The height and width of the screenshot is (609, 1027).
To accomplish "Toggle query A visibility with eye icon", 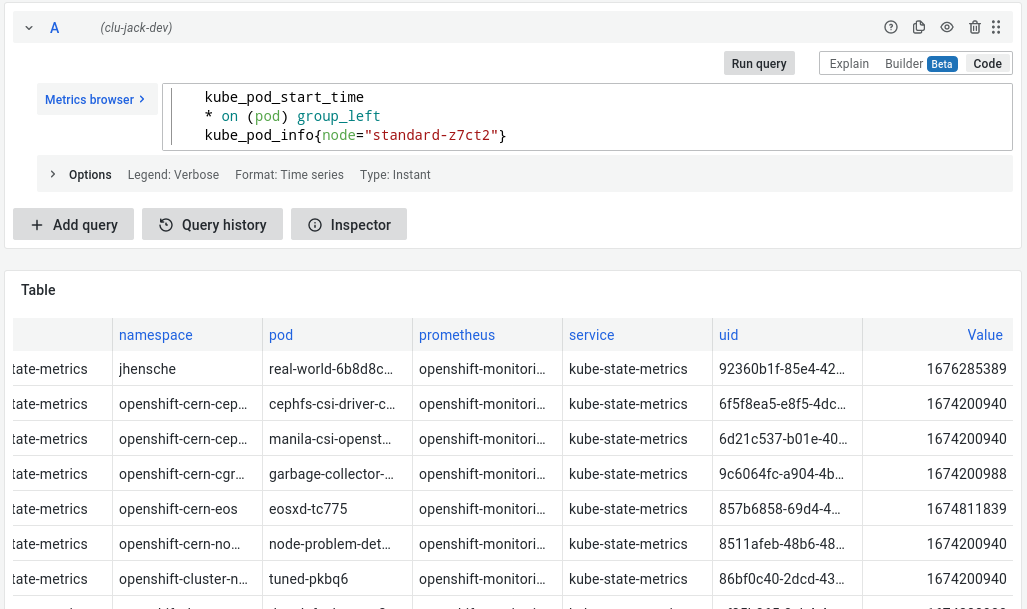I will (x=947, y=28).
